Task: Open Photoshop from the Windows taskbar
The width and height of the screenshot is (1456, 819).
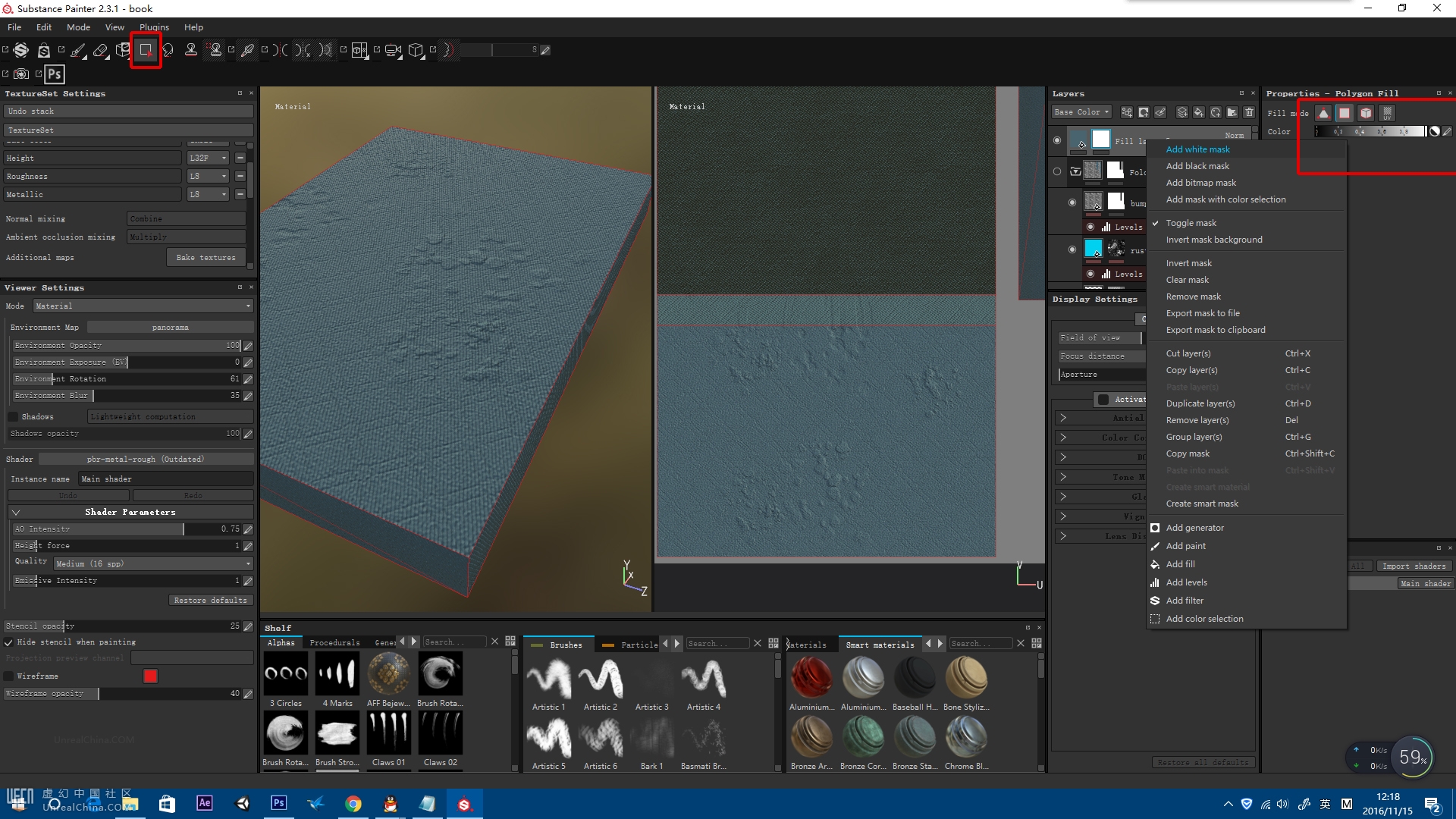Action: pos(278,803)
